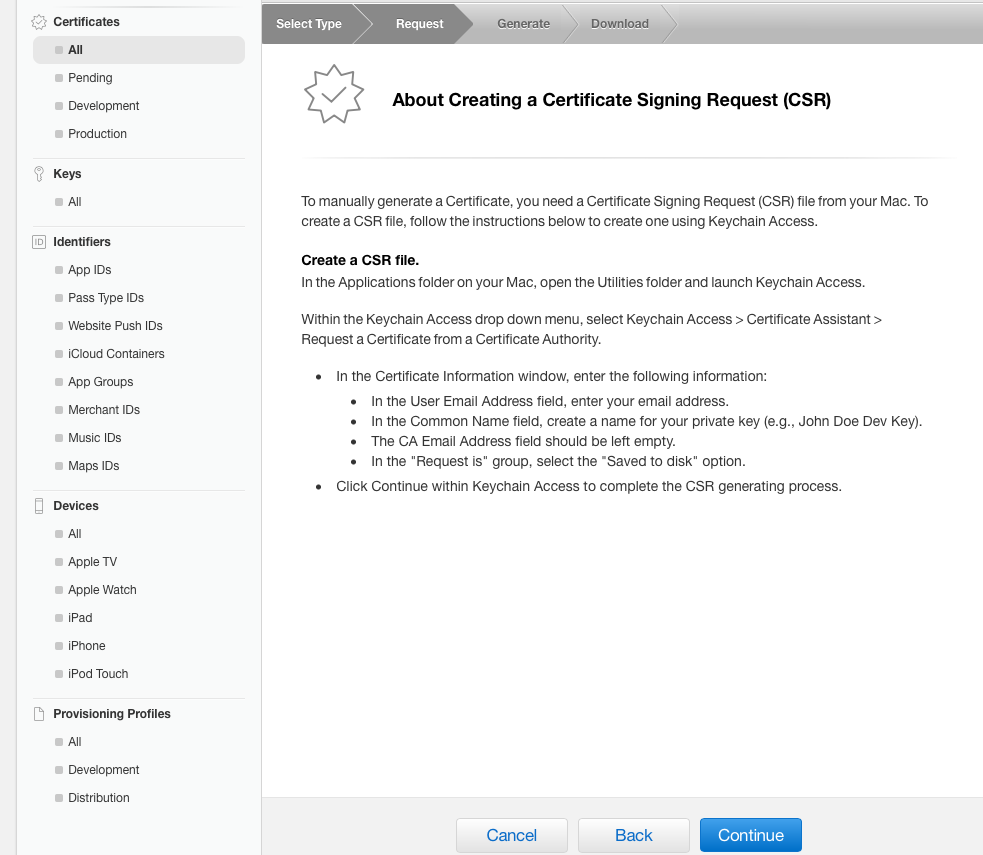
Task: Click the Provisioning Profiles document icon
Action: pos(39,714)
